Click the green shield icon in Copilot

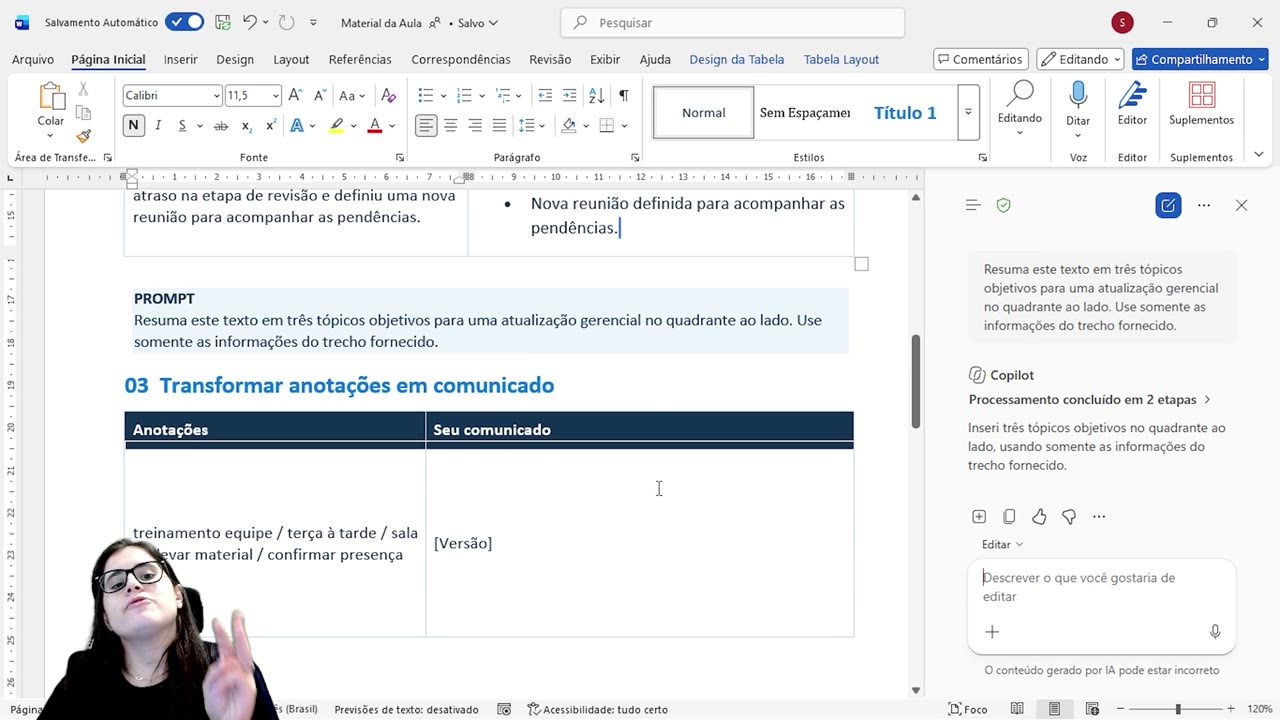click(1003, 205)
